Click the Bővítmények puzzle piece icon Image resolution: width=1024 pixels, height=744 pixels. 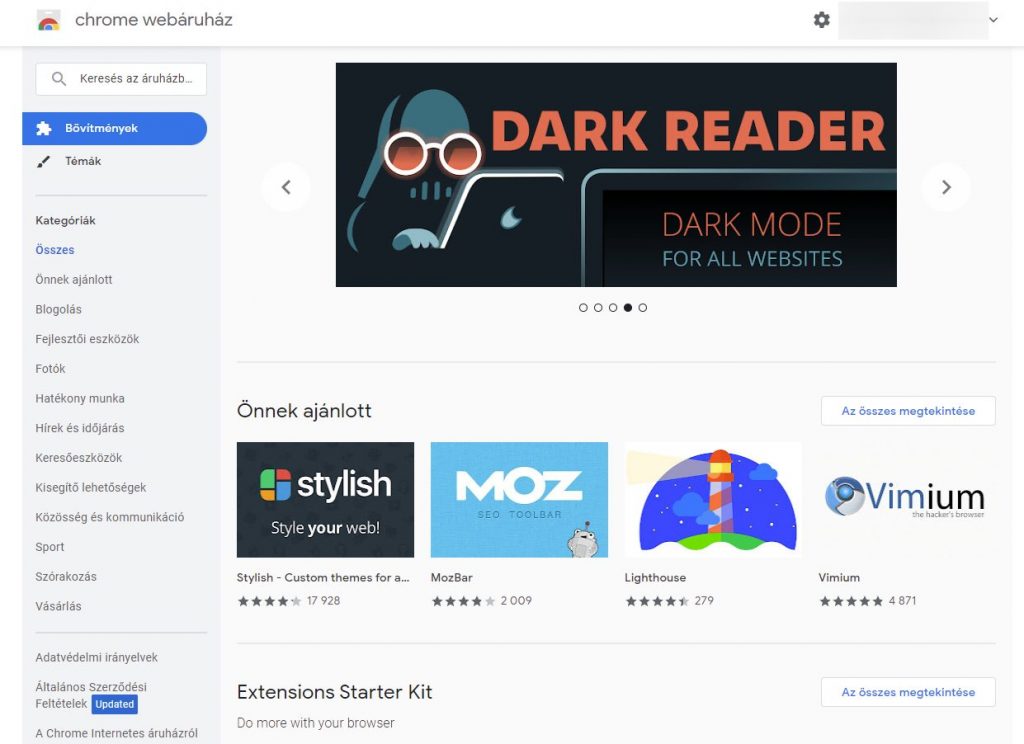click(x=44, y=128)
